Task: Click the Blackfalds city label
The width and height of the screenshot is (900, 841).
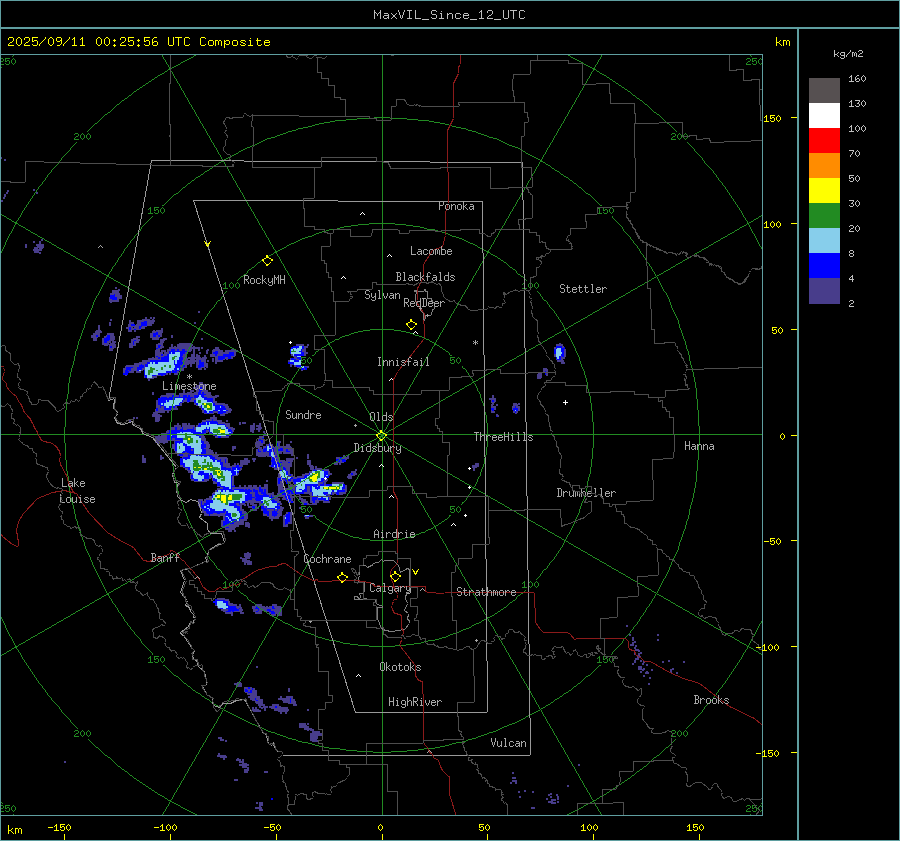Action: coord(425,277)
